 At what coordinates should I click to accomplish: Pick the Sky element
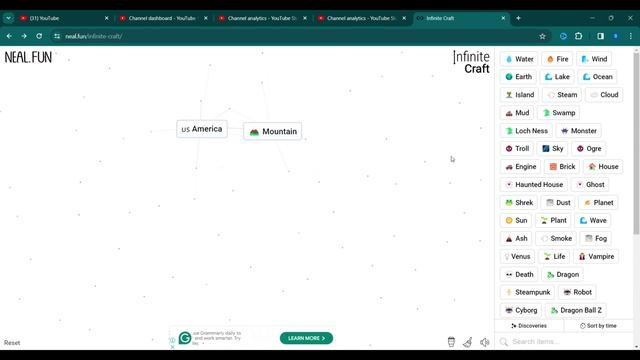[x=553, y=149]
